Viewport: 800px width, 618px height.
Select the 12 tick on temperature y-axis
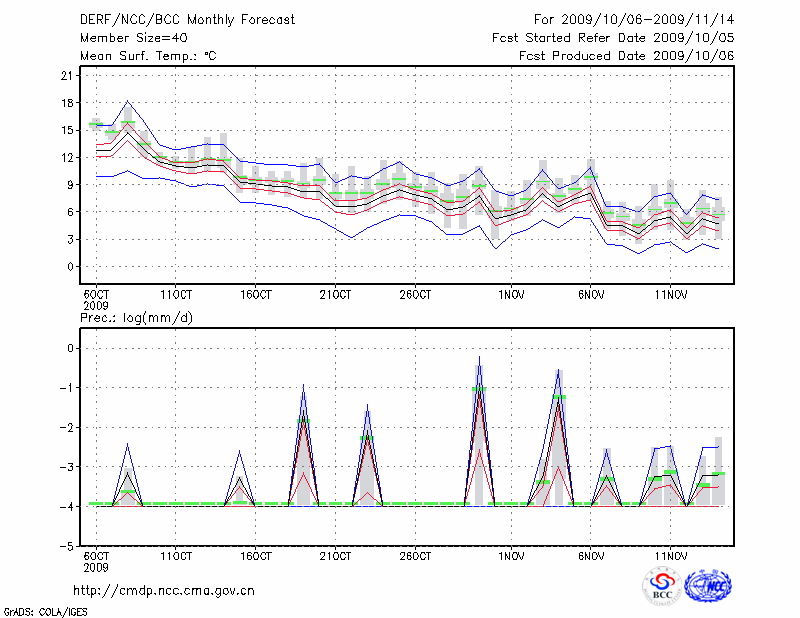tap(70, 158)
